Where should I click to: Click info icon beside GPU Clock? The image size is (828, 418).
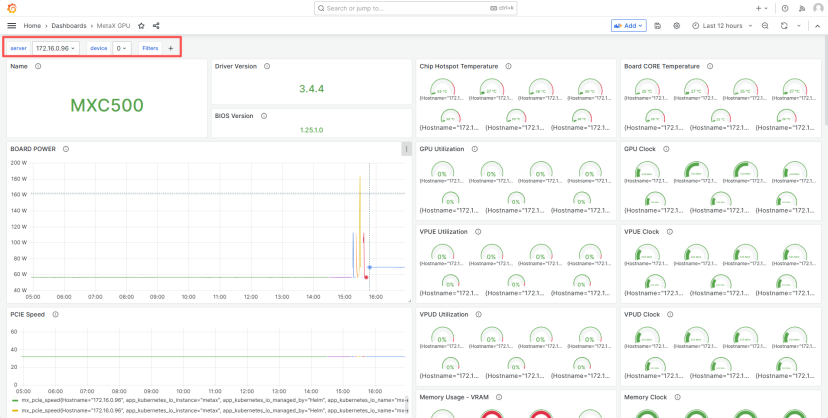[x=666, y=149]
